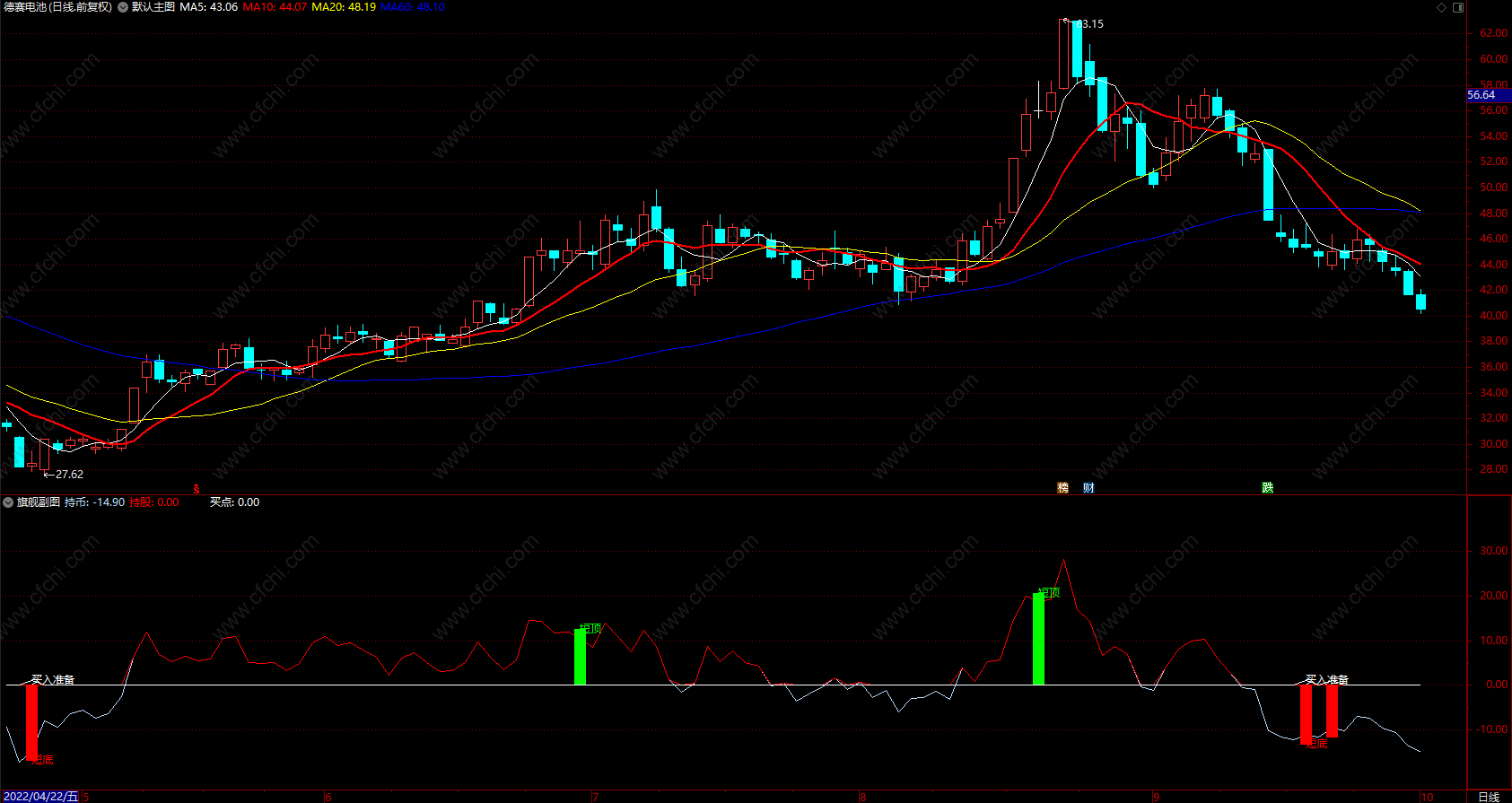Viewport: 1512px width, 803px height.
Task: Click the right 买入准备 label
Action: [1327, 679]
